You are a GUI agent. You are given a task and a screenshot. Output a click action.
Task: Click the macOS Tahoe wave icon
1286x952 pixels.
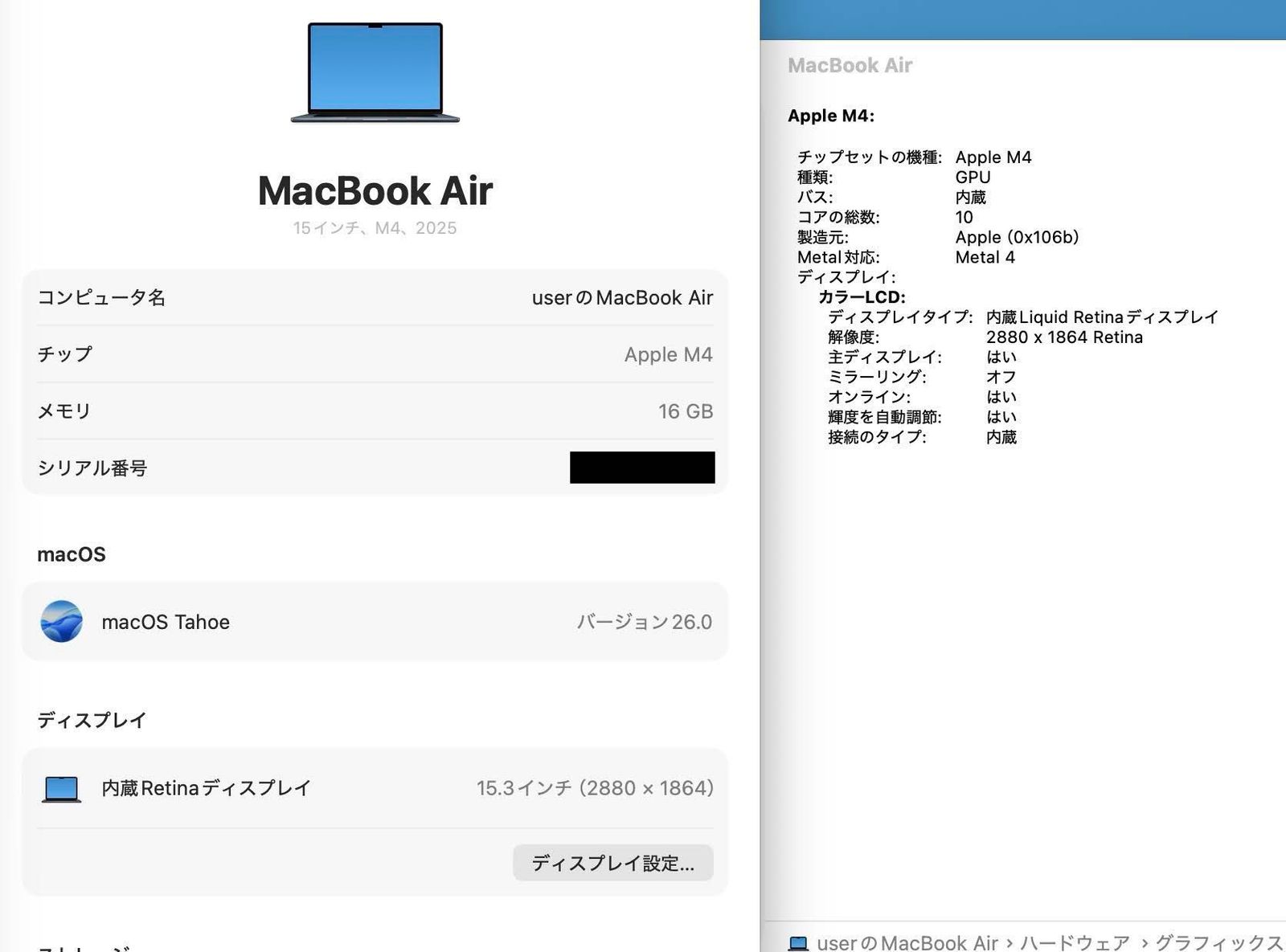(63, 622)
